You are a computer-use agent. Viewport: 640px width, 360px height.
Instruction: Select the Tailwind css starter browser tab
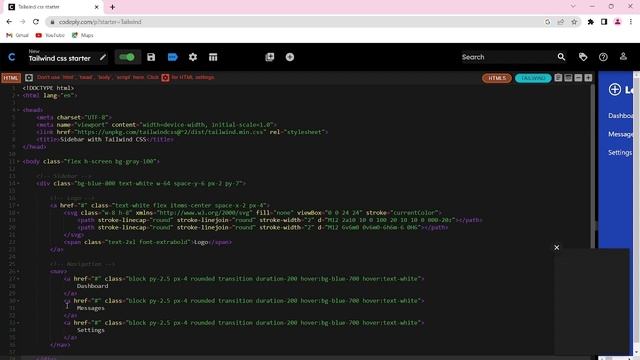(x=53, y=7)
